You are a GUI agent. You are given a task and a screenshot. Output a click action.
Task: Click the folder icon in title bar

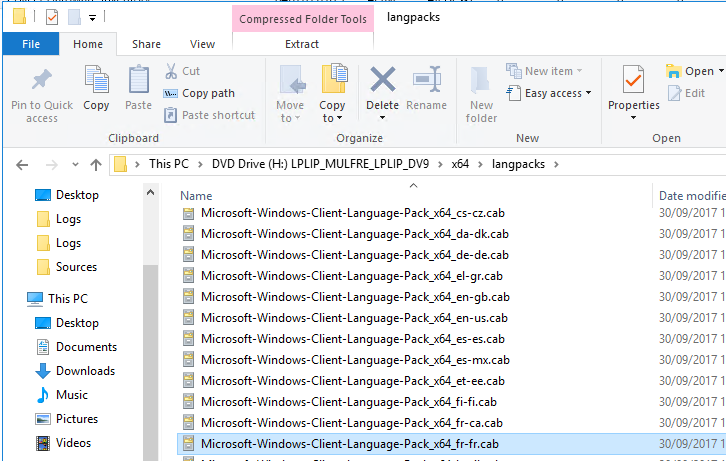point(19,16)
